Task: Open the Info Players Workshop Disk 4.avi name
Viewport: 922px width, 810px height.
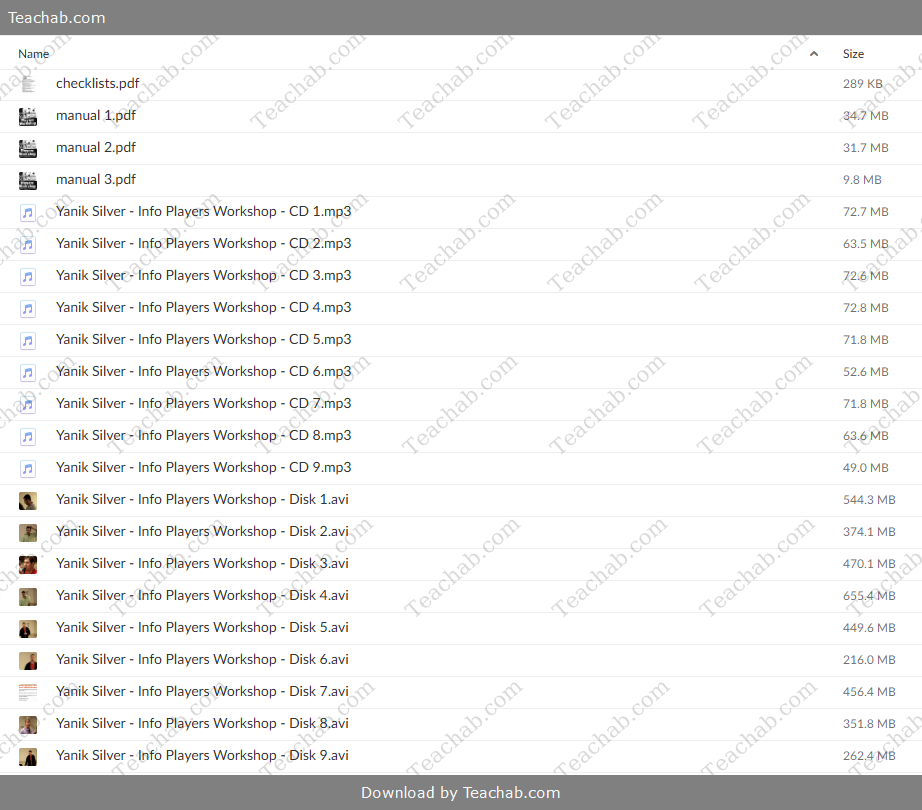Action: click(202, 595)
